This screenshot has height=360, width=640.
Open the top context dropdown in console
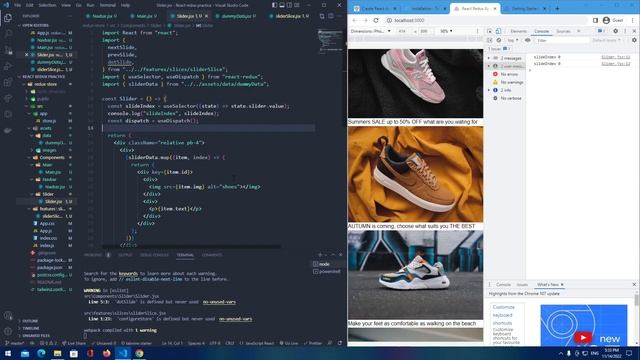[x=513, y=40]
